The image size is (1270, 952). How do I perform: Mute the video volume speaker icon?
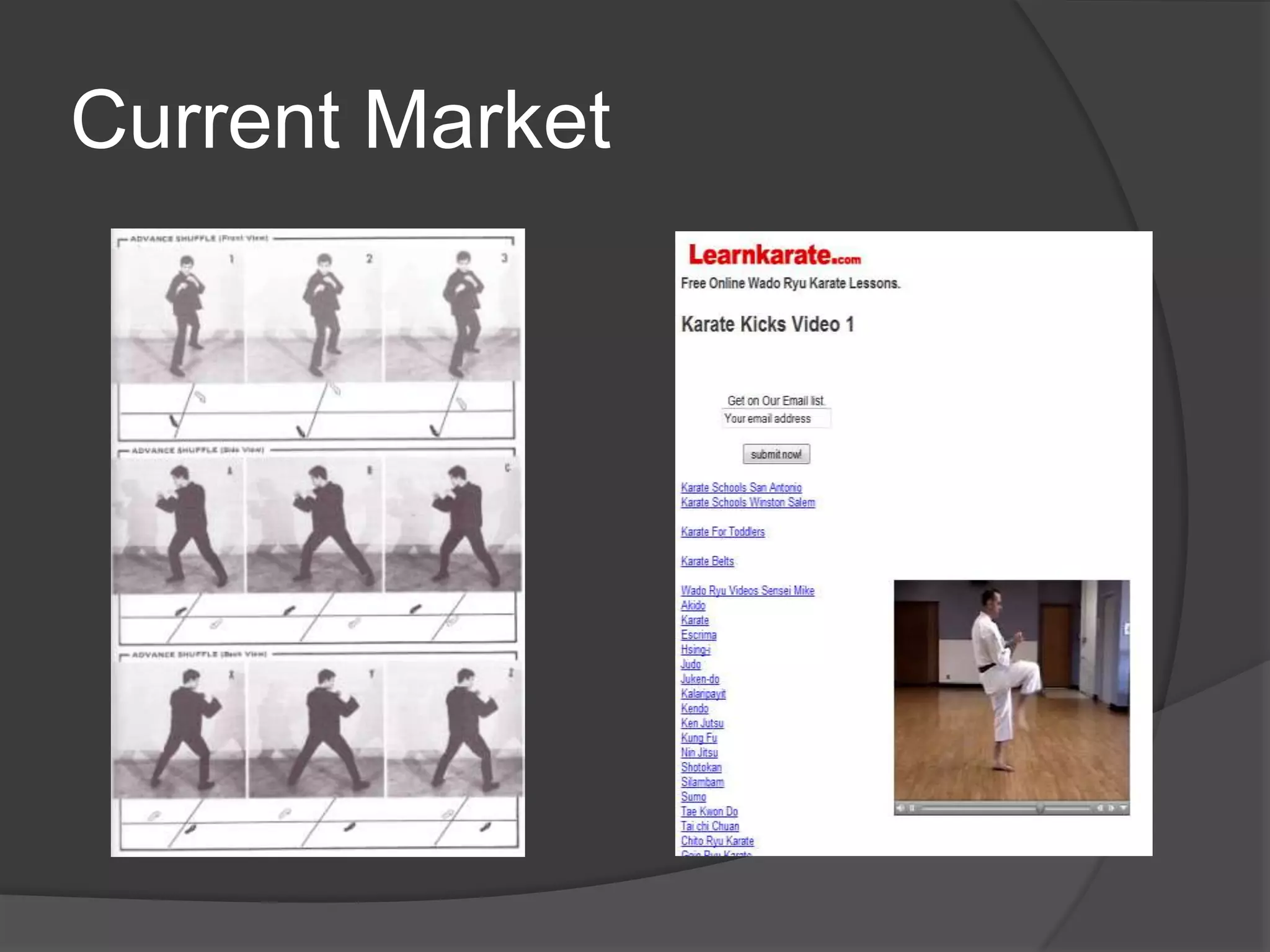tap(900, 808)
